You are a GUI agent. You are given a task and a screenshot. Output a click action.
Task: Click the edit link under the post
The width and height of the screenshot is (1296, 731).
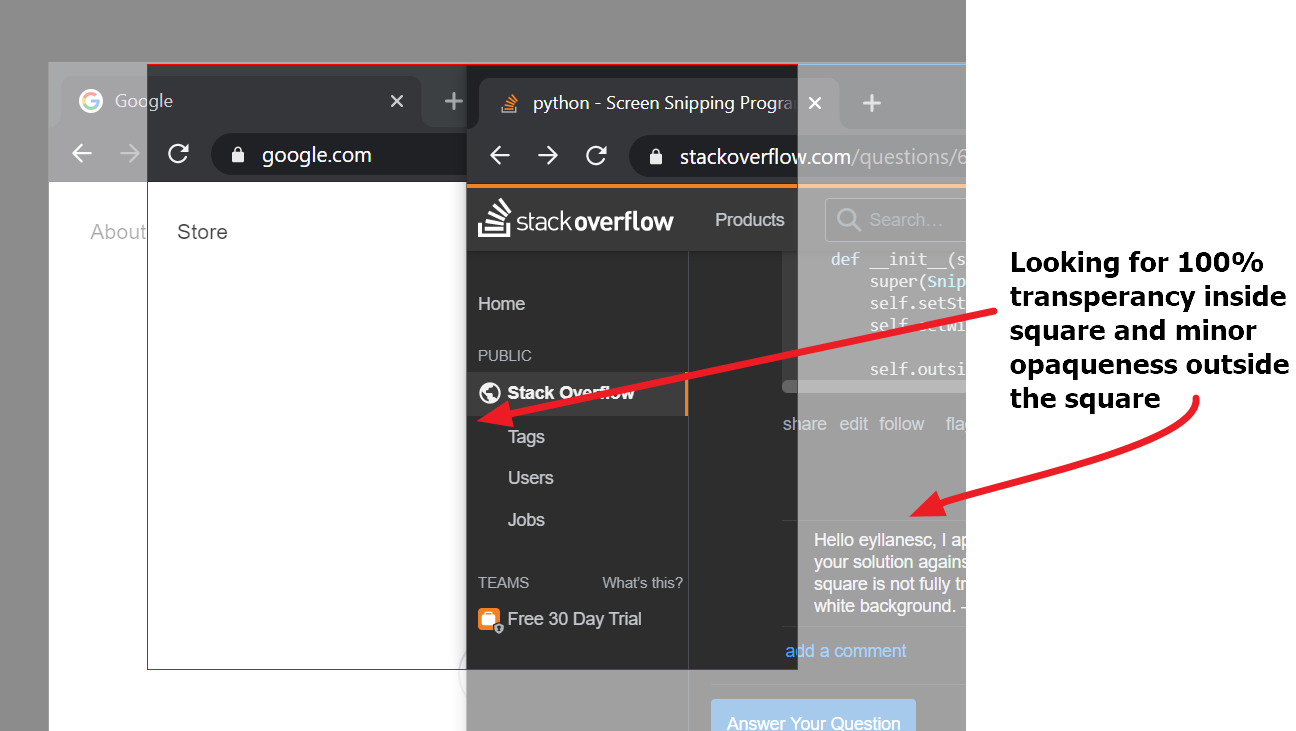854,424
